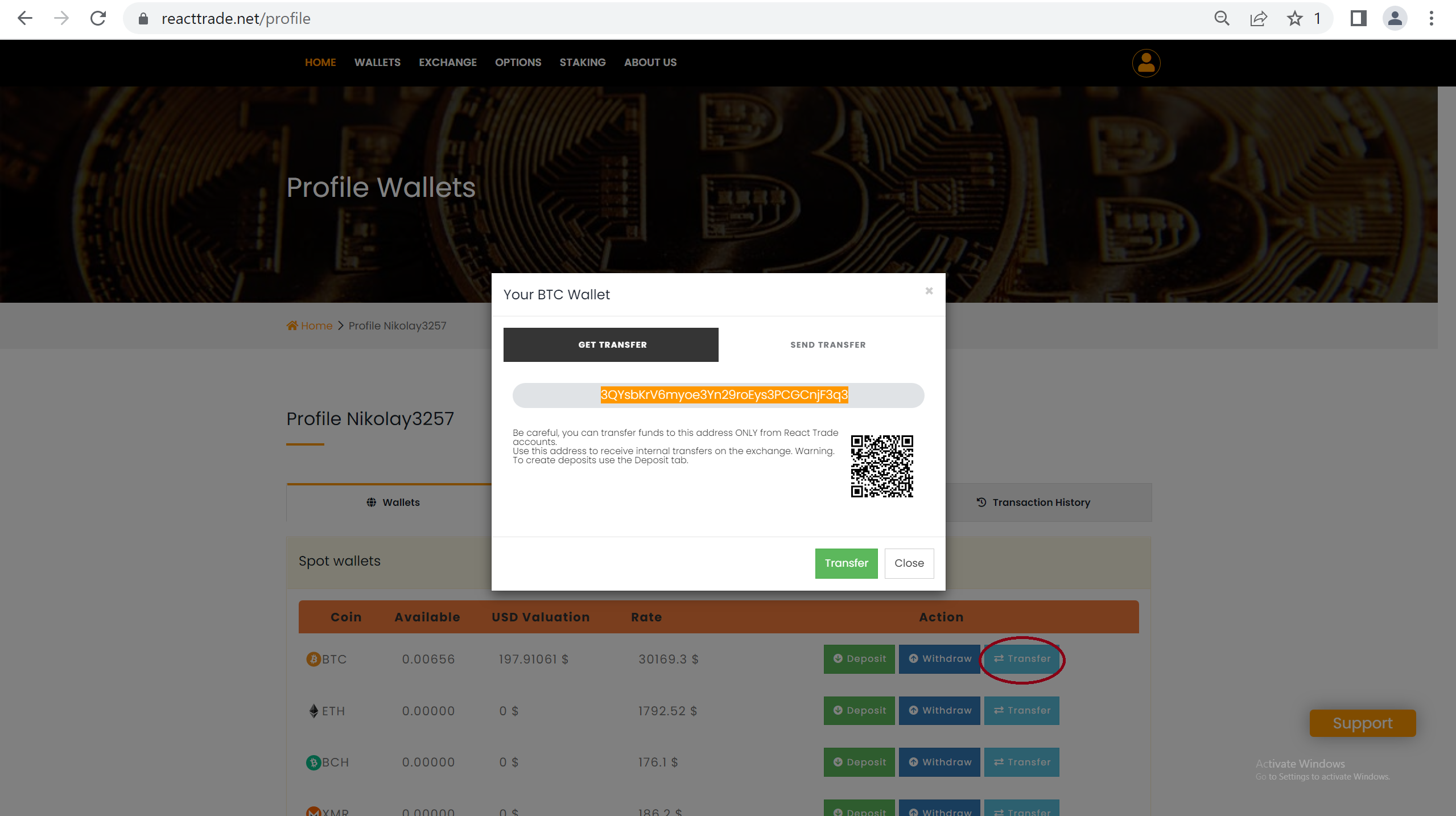
Task: Click the Close button in dialog
Action: click(909, 563)
